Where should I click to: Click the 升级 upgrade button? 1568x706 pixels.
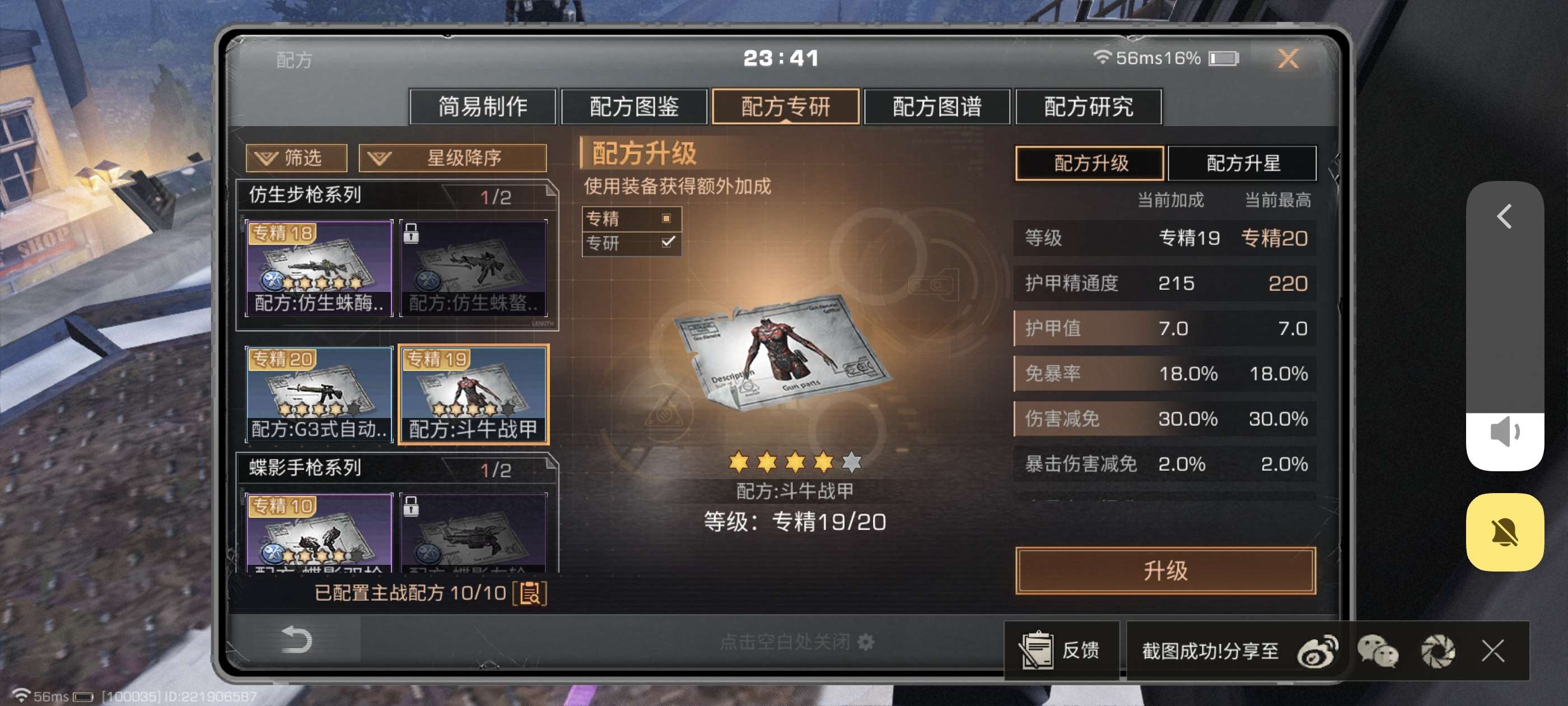pyautogui.click(x=1165, y=570)
